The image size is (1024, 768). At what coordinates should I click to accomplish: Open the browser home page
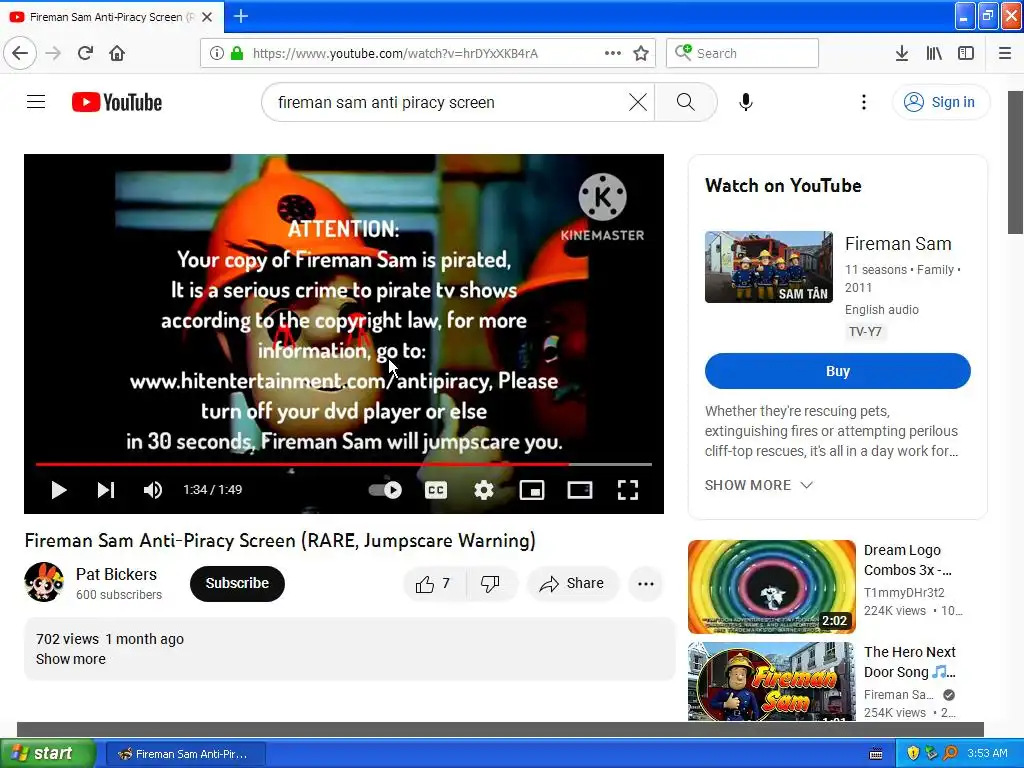[117, 53]
